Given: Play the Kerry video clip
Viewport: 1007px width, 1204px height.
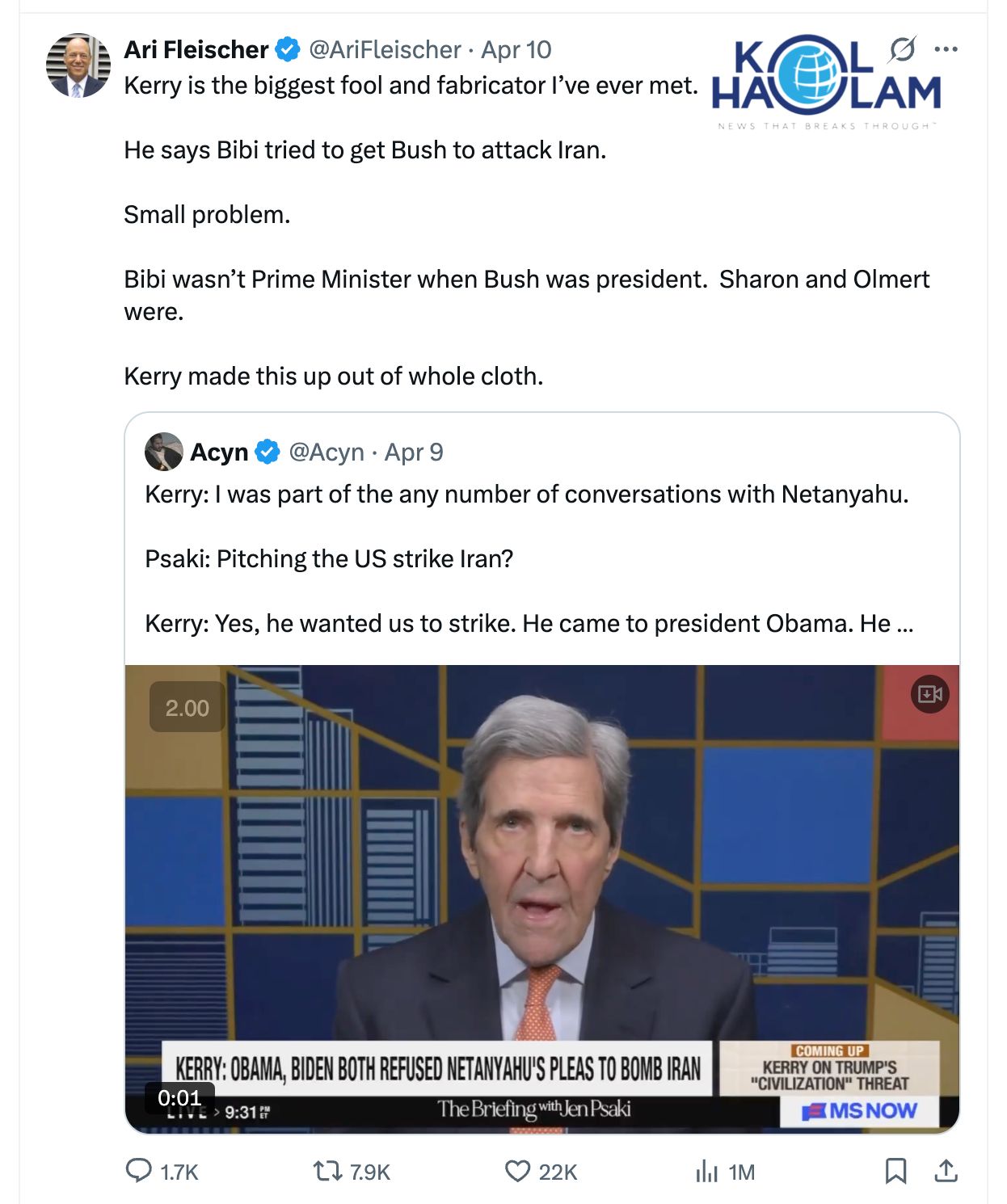Looking at the screenshot, I should [x=541, y=889].
